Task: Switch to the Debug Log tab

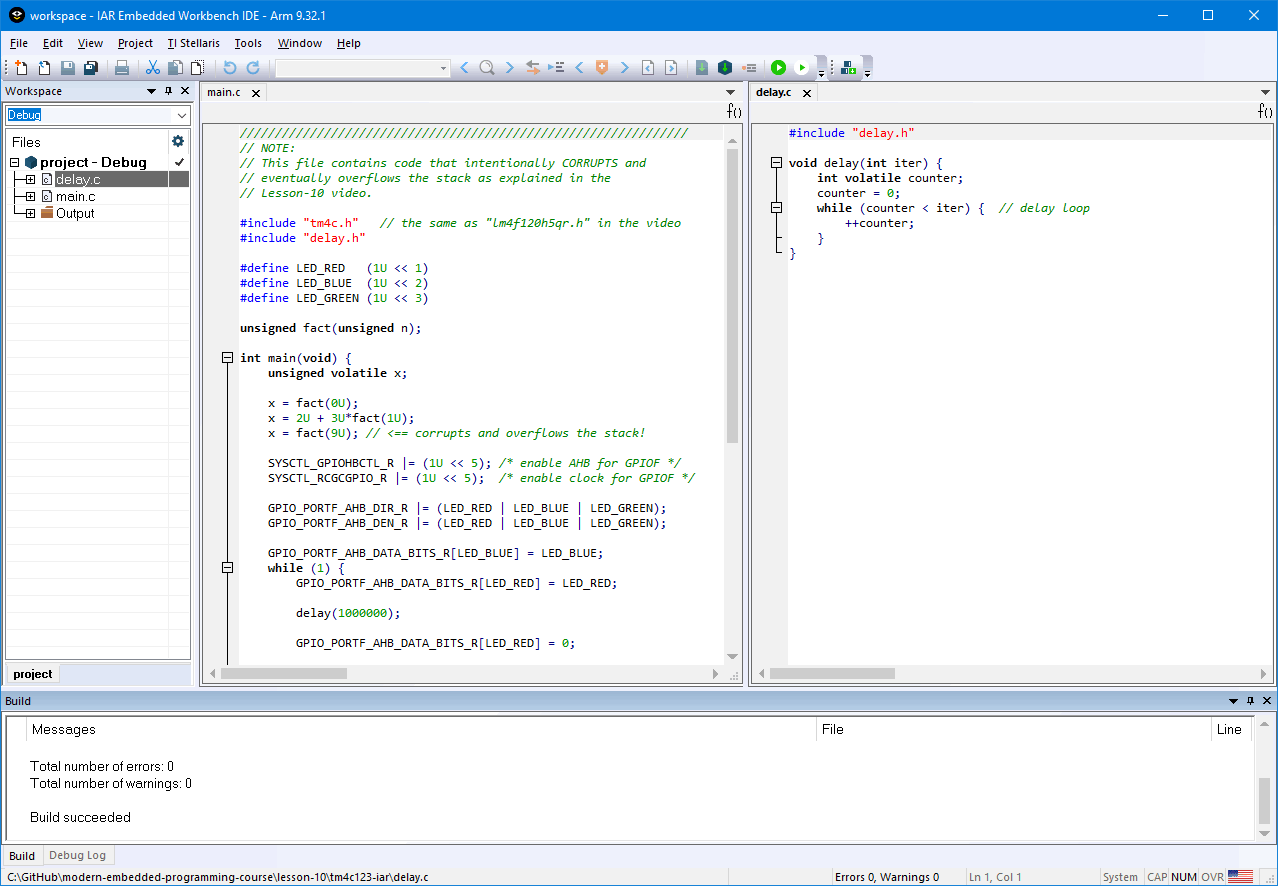Action: (77, 856)
